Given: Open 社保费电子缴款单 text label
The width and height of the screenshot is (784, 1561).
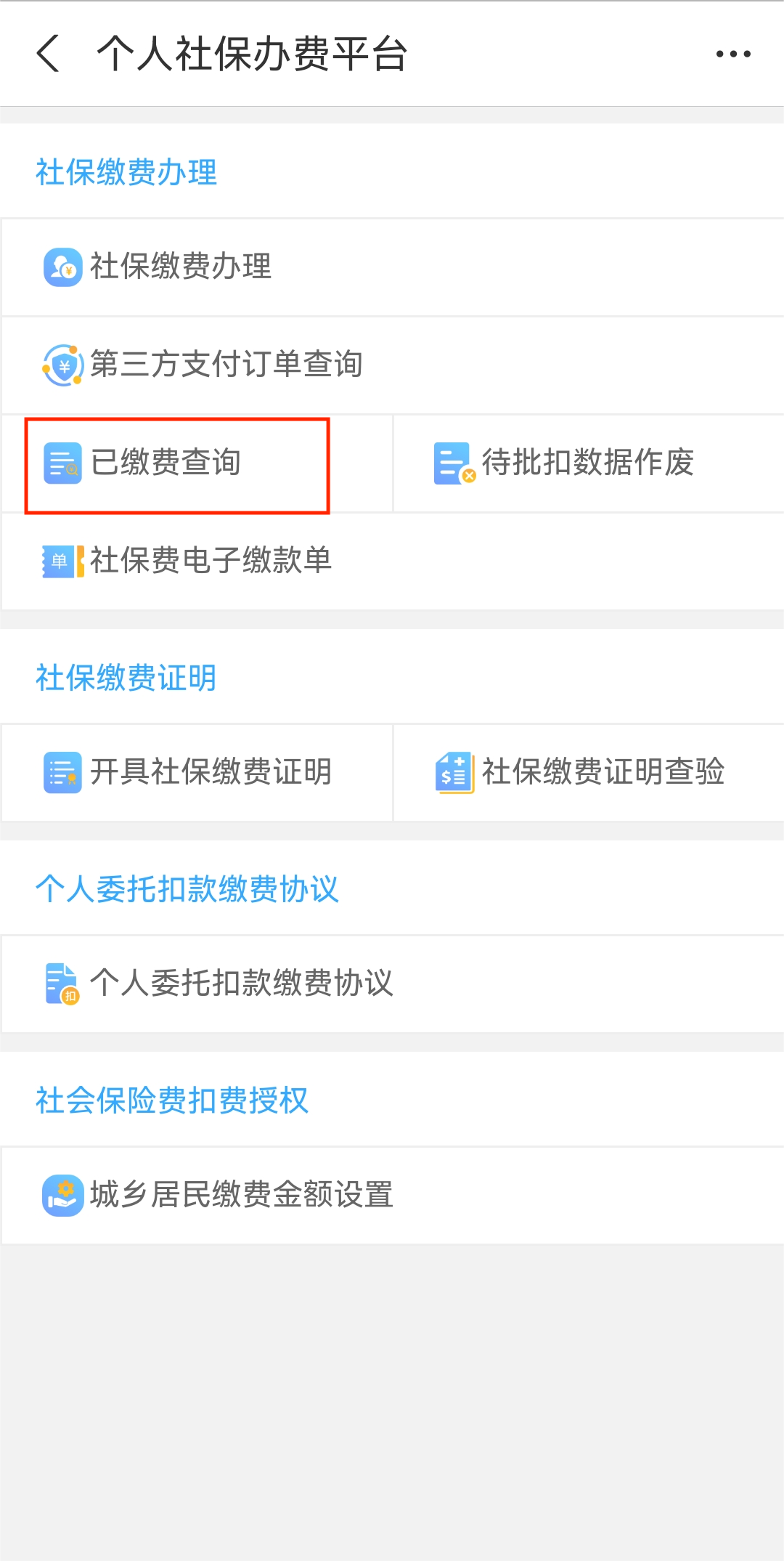Looking at the screenshot, I should coord(211,560).
